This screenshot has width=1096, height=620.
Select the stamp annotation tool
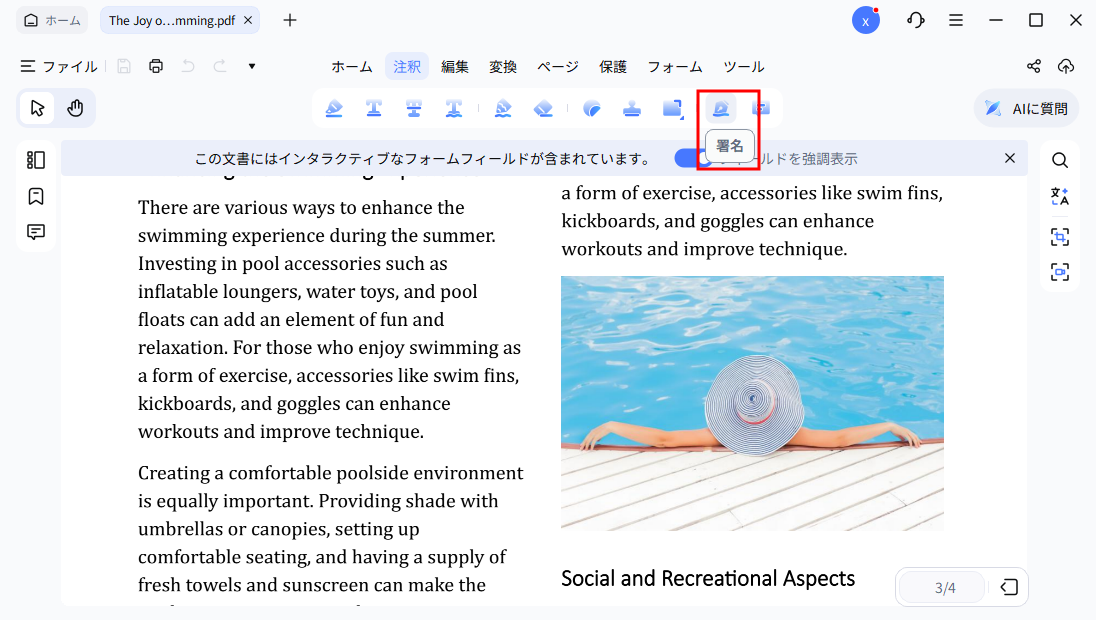point(631,108)
